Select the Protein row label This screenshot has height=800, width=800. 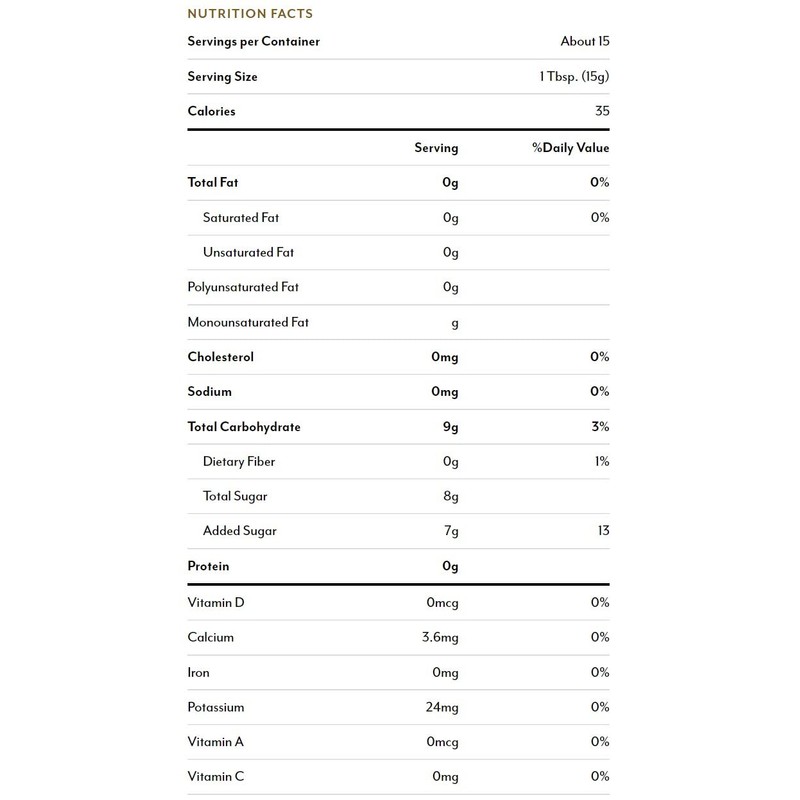(x=208, y=566)
